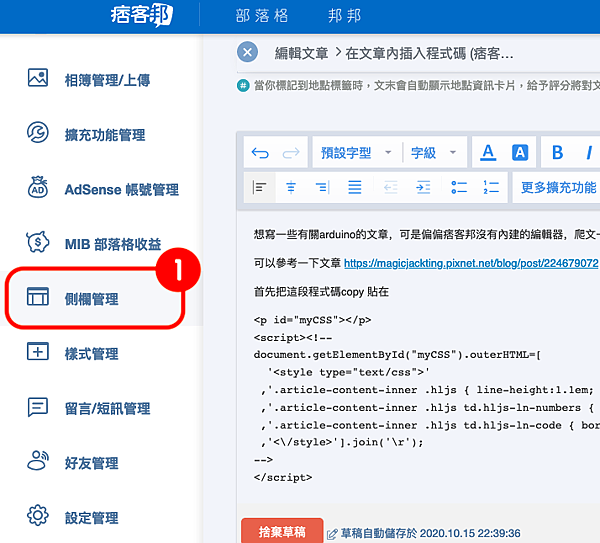Click the comment message icon

point(38,407)
